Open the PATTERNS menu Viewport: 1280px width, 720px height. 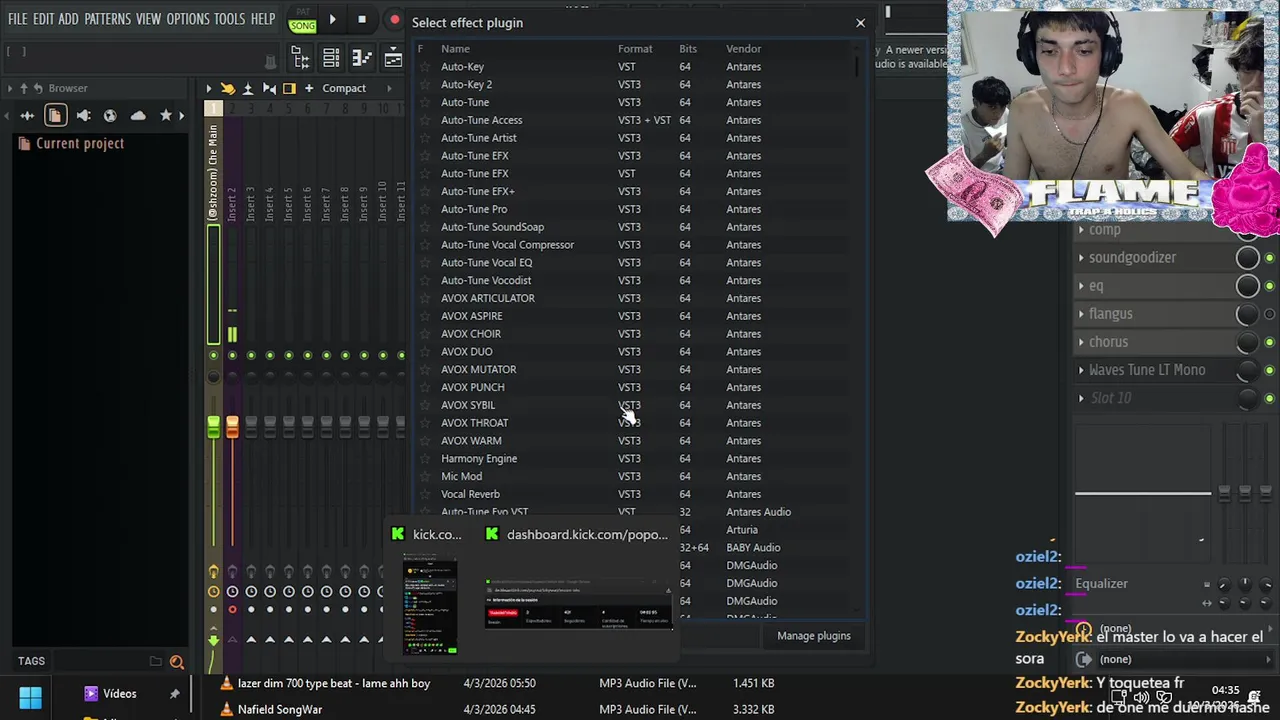[107, 19]
